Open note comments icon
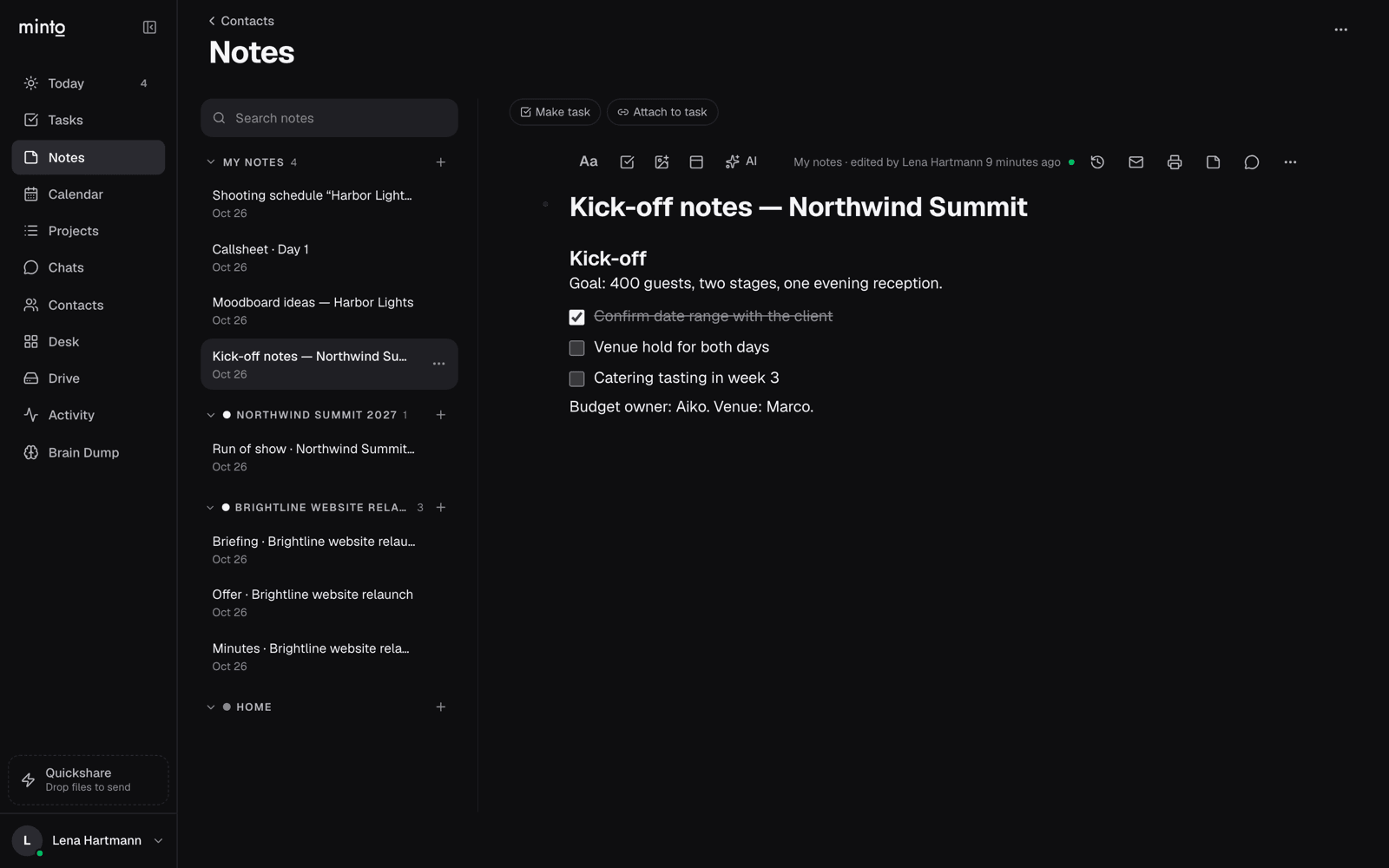This screenshot has height=868, width=1389. click(x=1252, y=162)
